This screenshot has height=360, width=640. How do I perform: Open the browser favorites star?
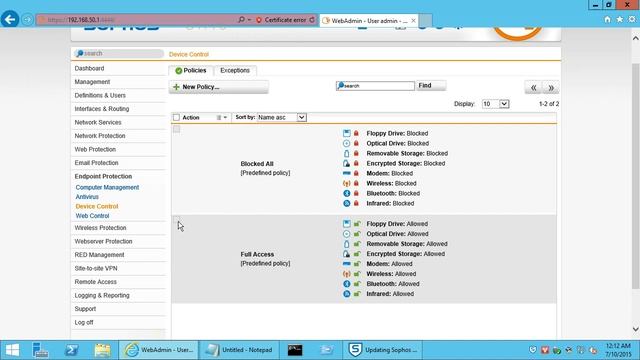tap(620, 19)
